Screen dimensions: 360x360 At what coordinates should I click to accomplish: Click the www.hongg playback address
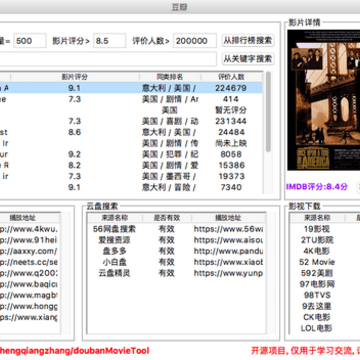point(29,306)
